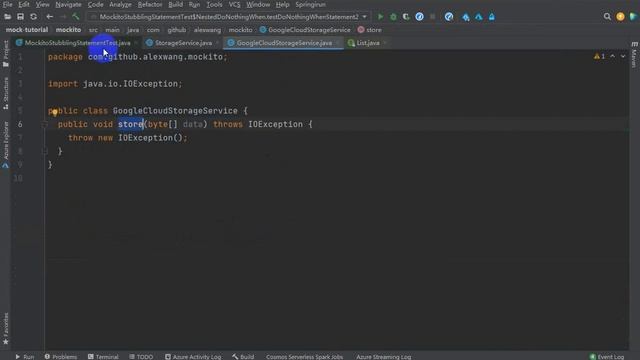Open the Terminal tool window
Screen dimensions: 640x360
[103, 356]
